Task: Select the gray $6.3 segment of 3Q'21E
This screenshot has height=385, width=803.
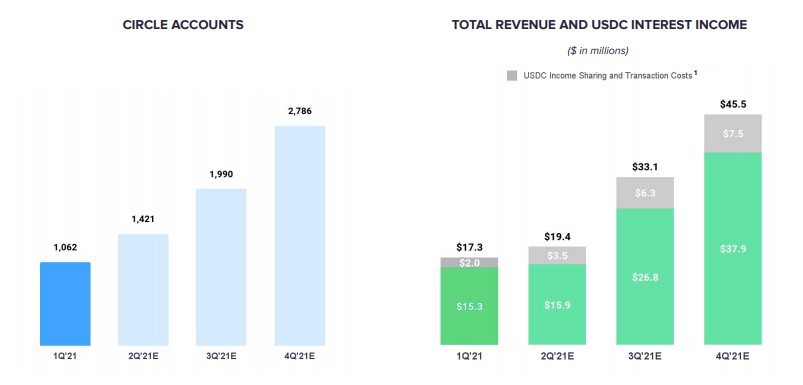Action: click(645, 193)
